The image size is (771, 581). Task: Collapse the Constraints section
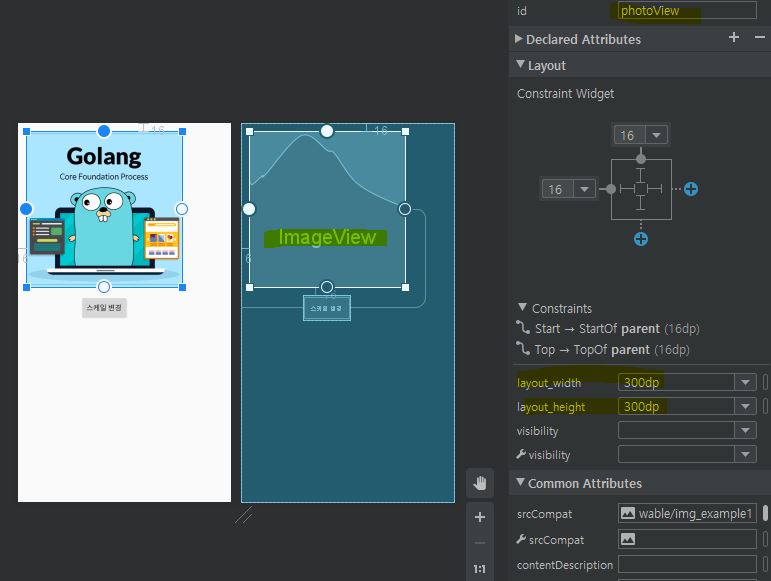pyautogui.click(x=522, y=307)
